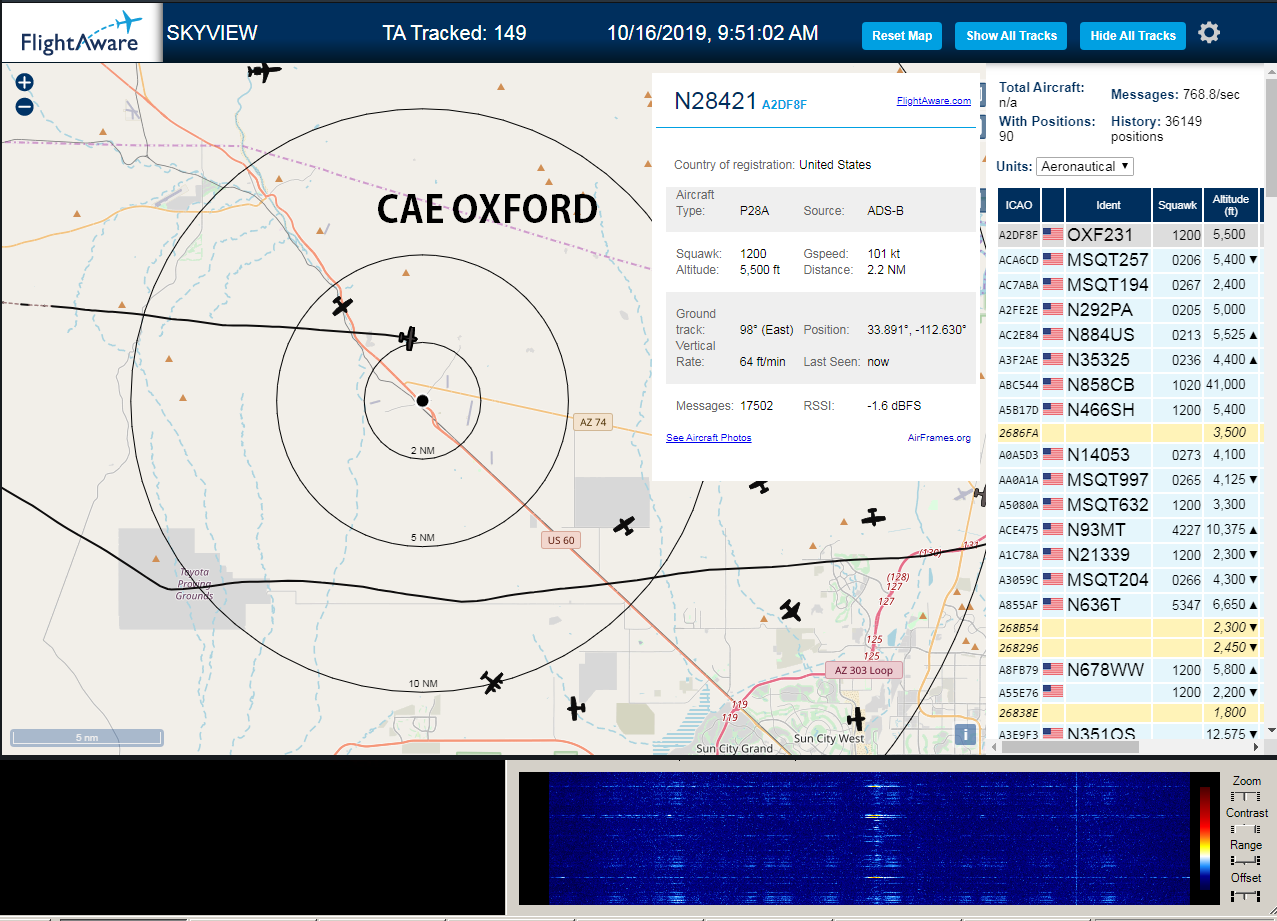Select the MSQT632 aircraft row
This screenshot has height=921, width=1277.
[1130, 505]
